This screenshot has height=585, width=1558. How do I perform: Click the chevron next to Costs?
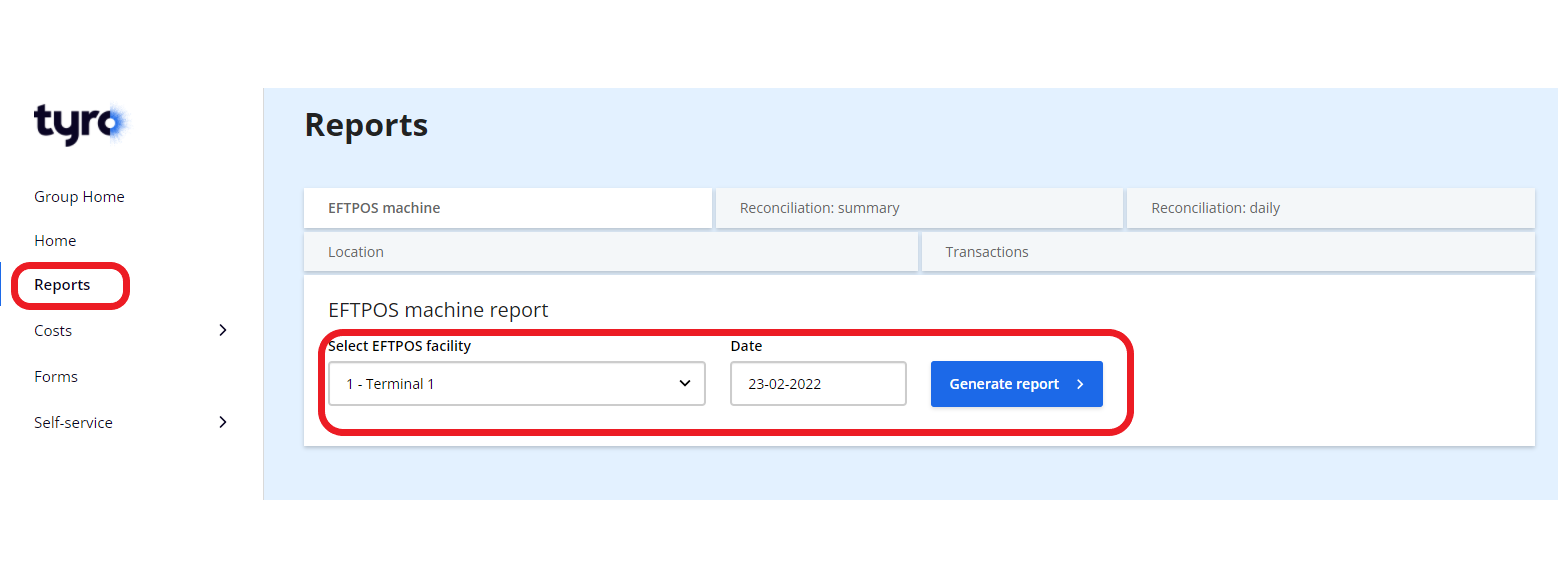point(222,330)
